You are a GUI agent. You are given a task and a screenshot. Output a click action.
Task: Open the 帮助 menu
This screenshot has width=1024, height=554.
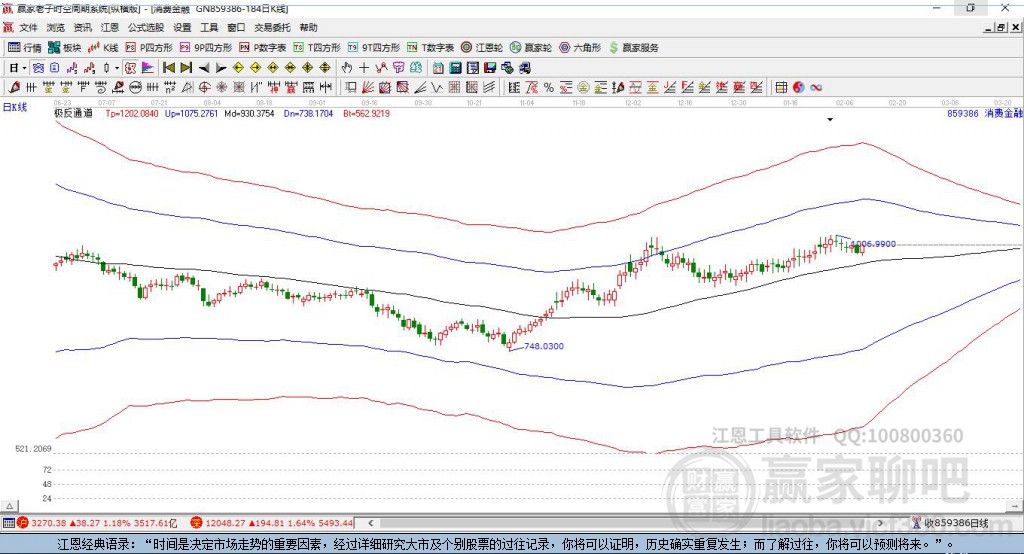pos(308,27)
